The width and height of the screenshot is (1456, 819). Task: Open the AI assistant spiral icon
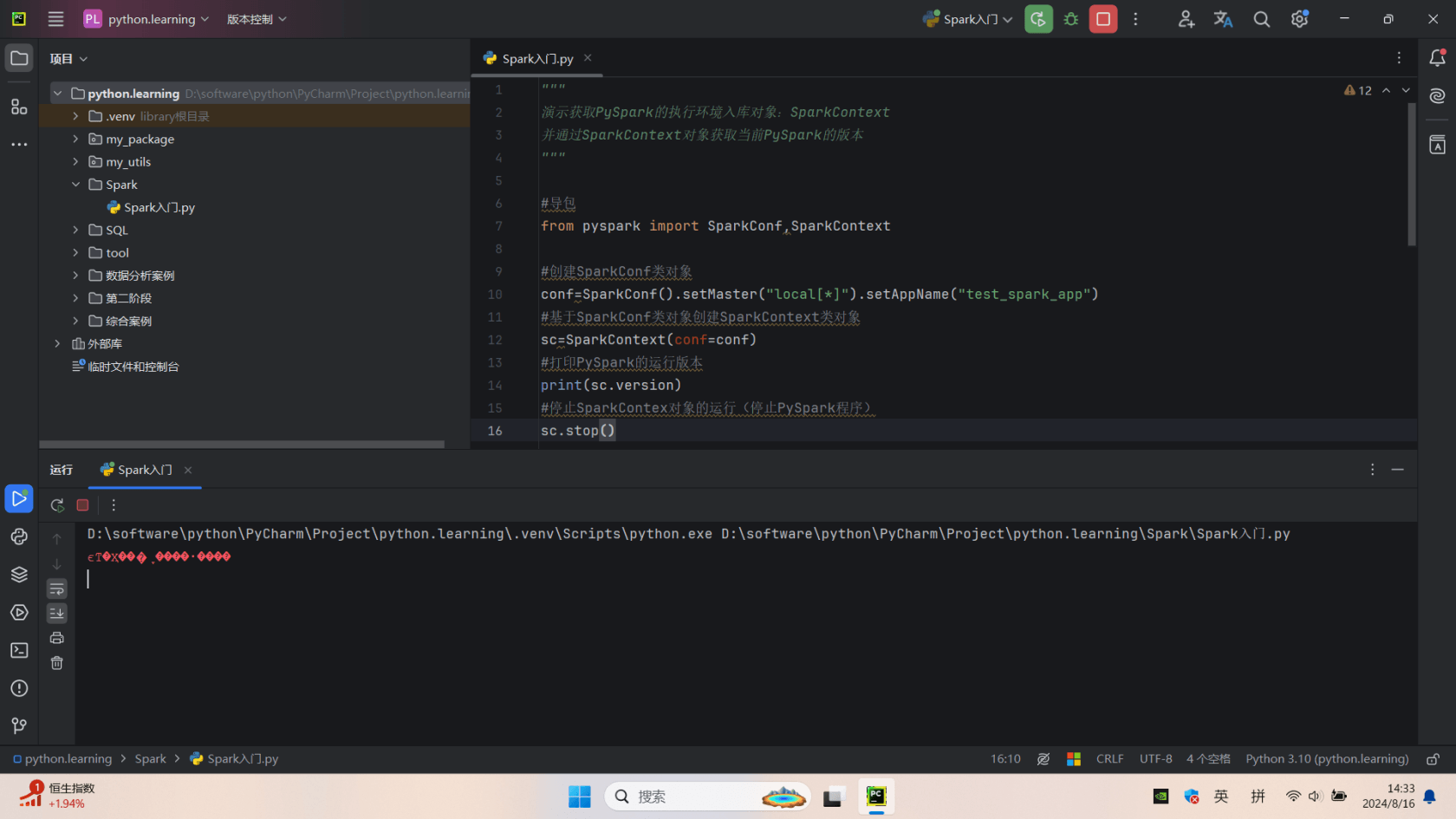point(1437,96)
